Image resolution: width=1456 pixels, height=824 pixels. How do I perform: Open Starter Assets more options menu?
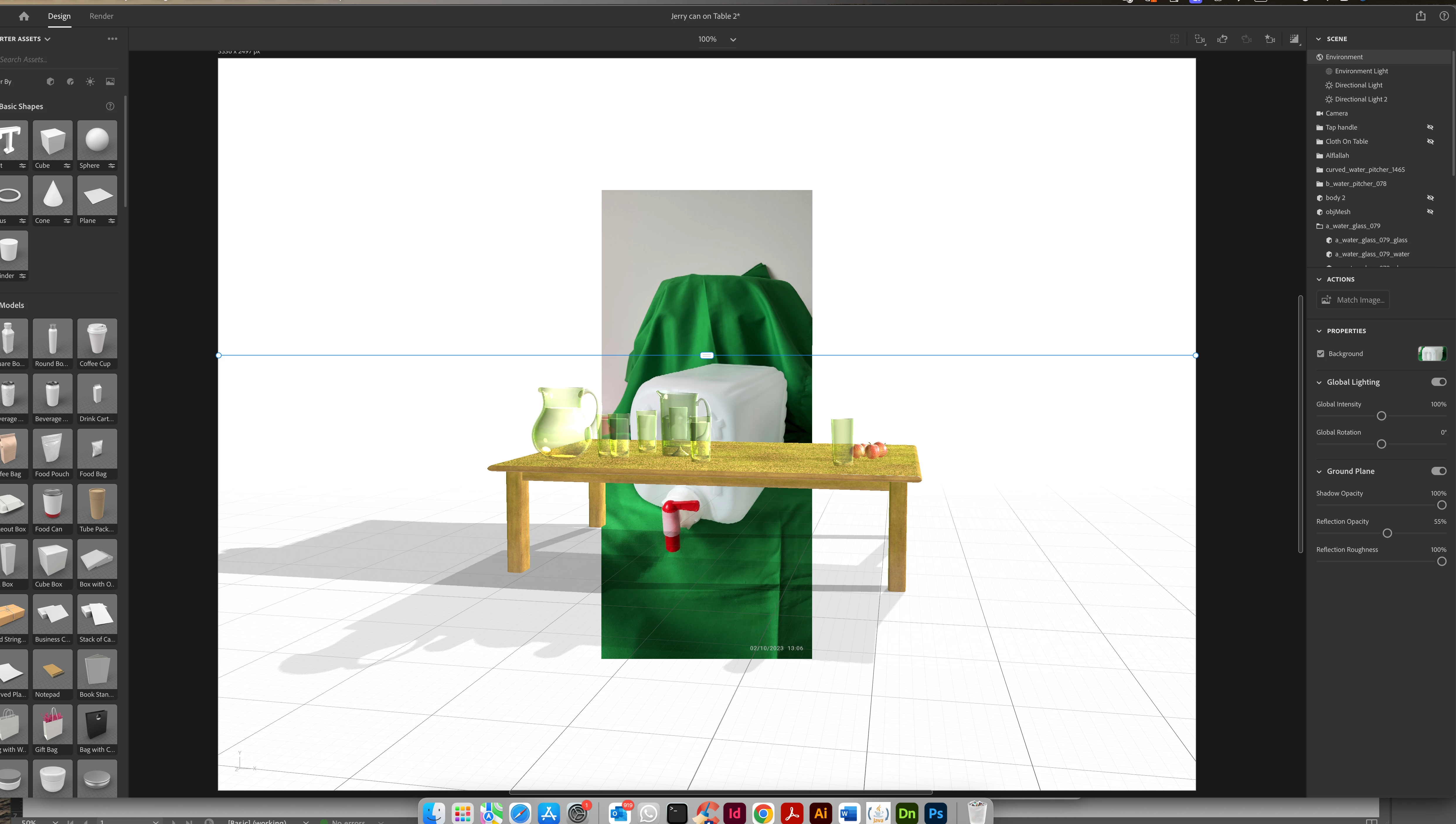(113, 39)
